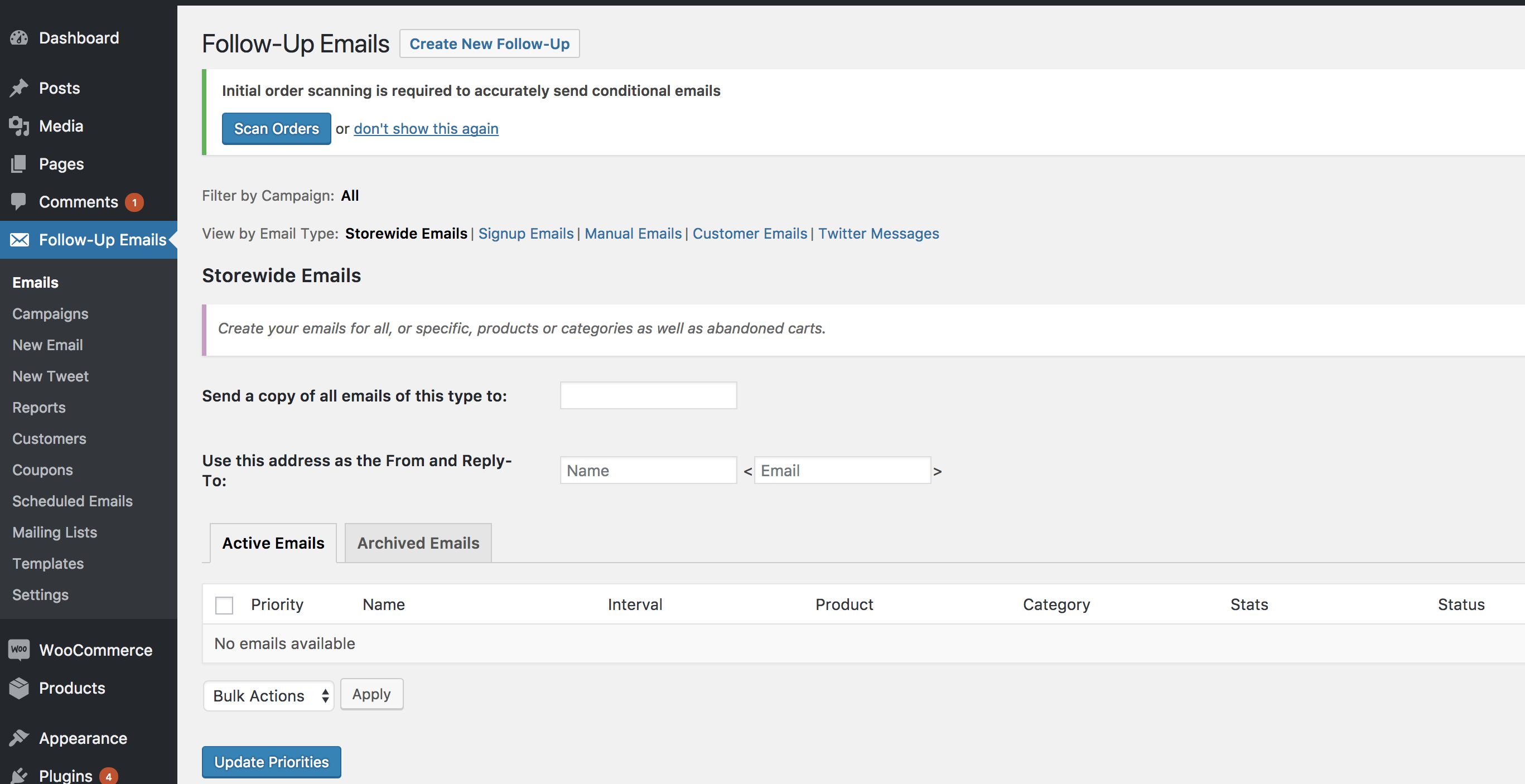Image resolution: width=1525 pixels, height=784 pixels.
Task: Check the no emails available row checkbox
Action: [224, 604]
